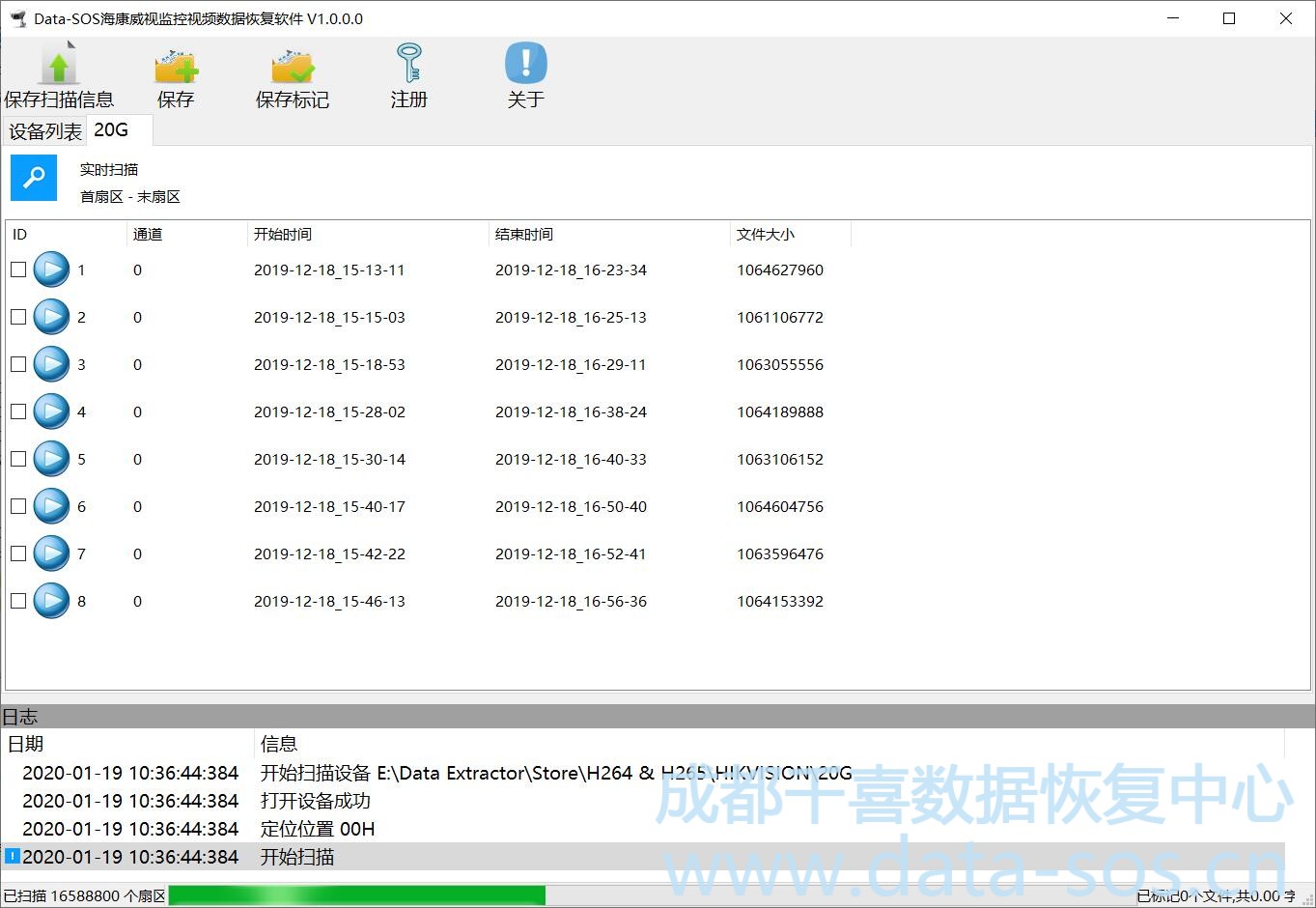
Task: Switch to the Device List (设备列表) tab
Action: [44, 131]
